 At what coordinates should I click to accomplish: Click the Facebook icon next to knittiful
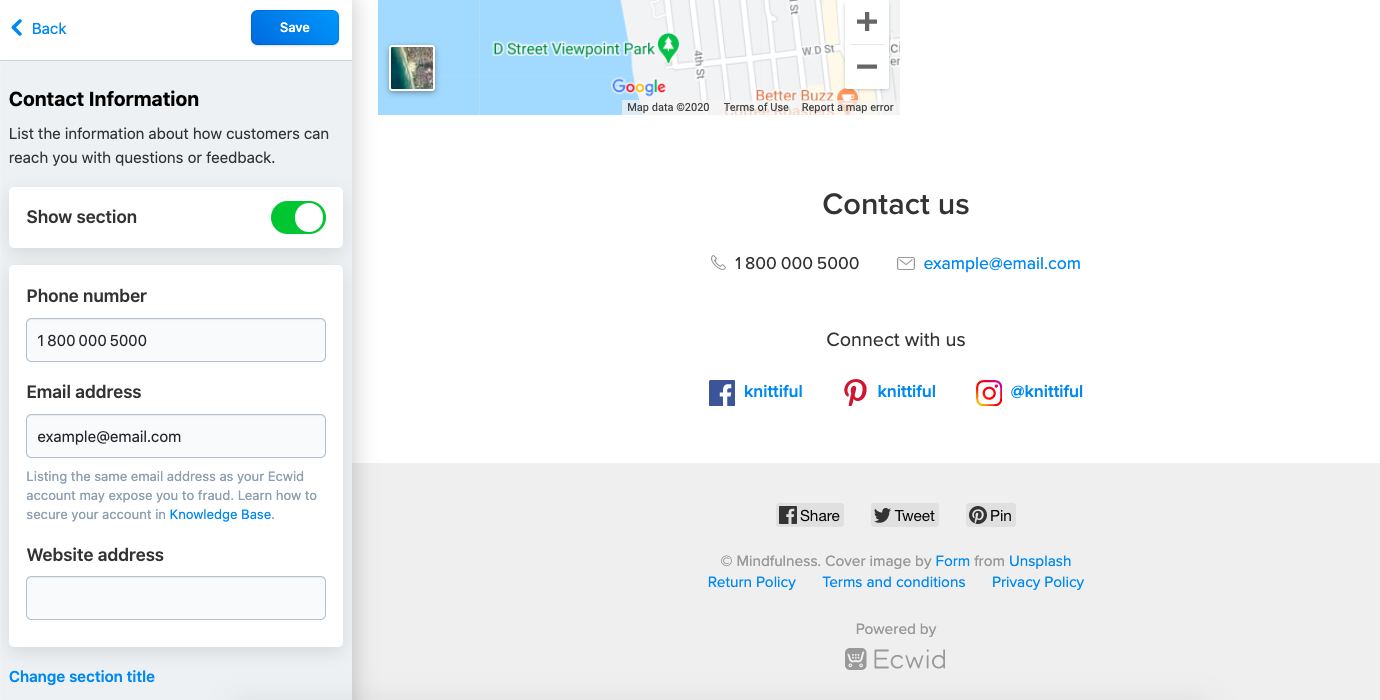722,392
